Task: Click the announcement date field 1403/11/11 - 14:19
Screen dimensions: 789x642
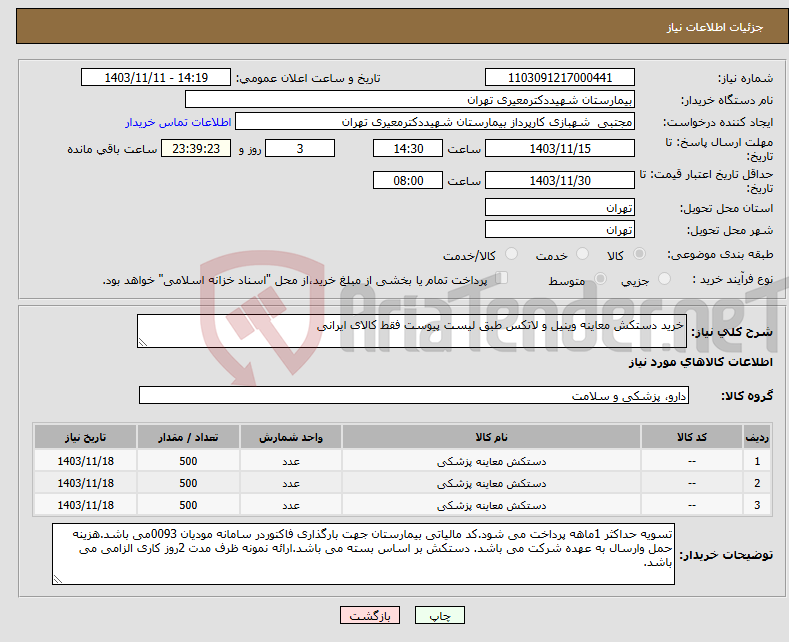Action: click(156, 77)
